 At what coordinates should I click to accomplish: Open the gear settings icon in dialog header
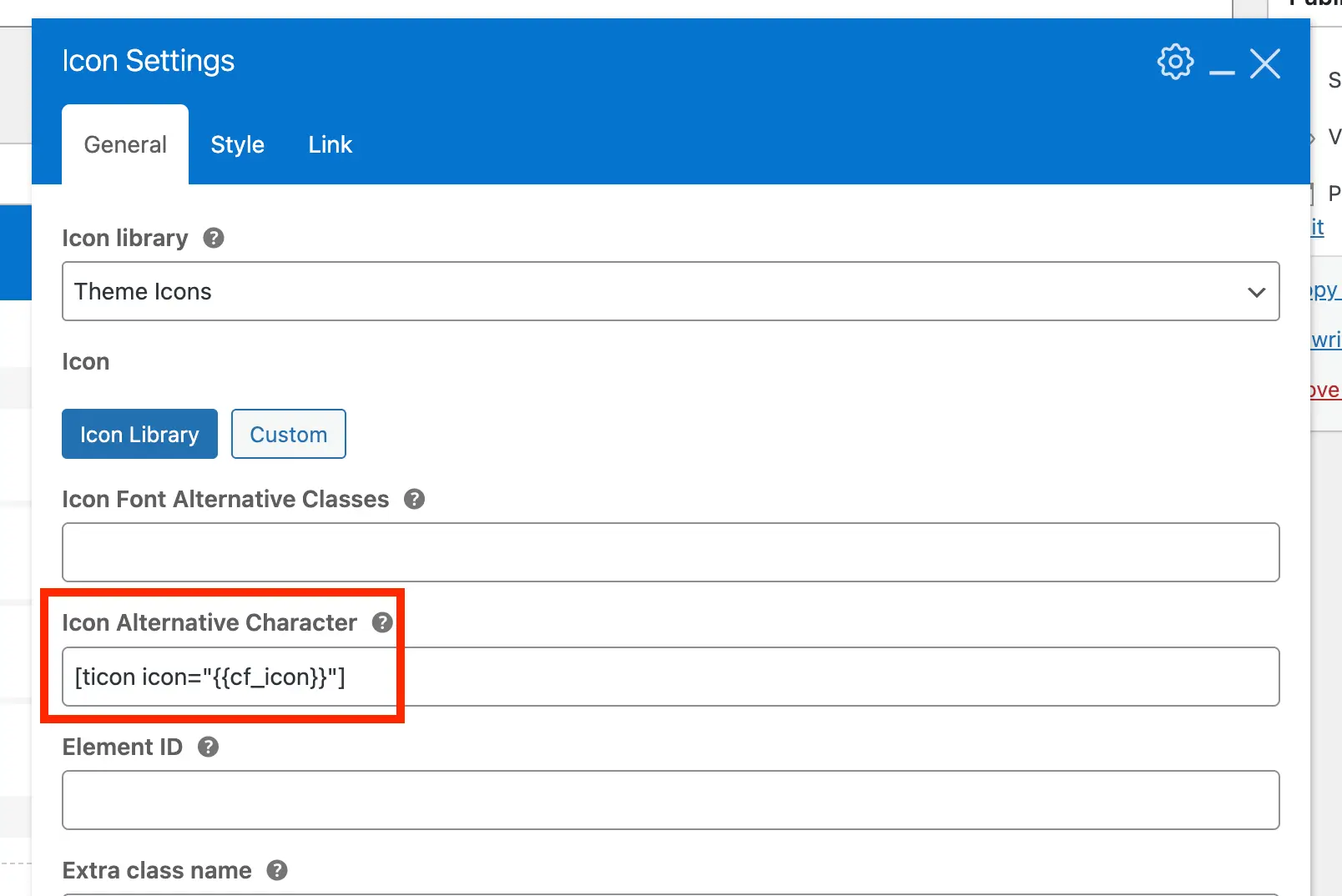click(1175, 62)
